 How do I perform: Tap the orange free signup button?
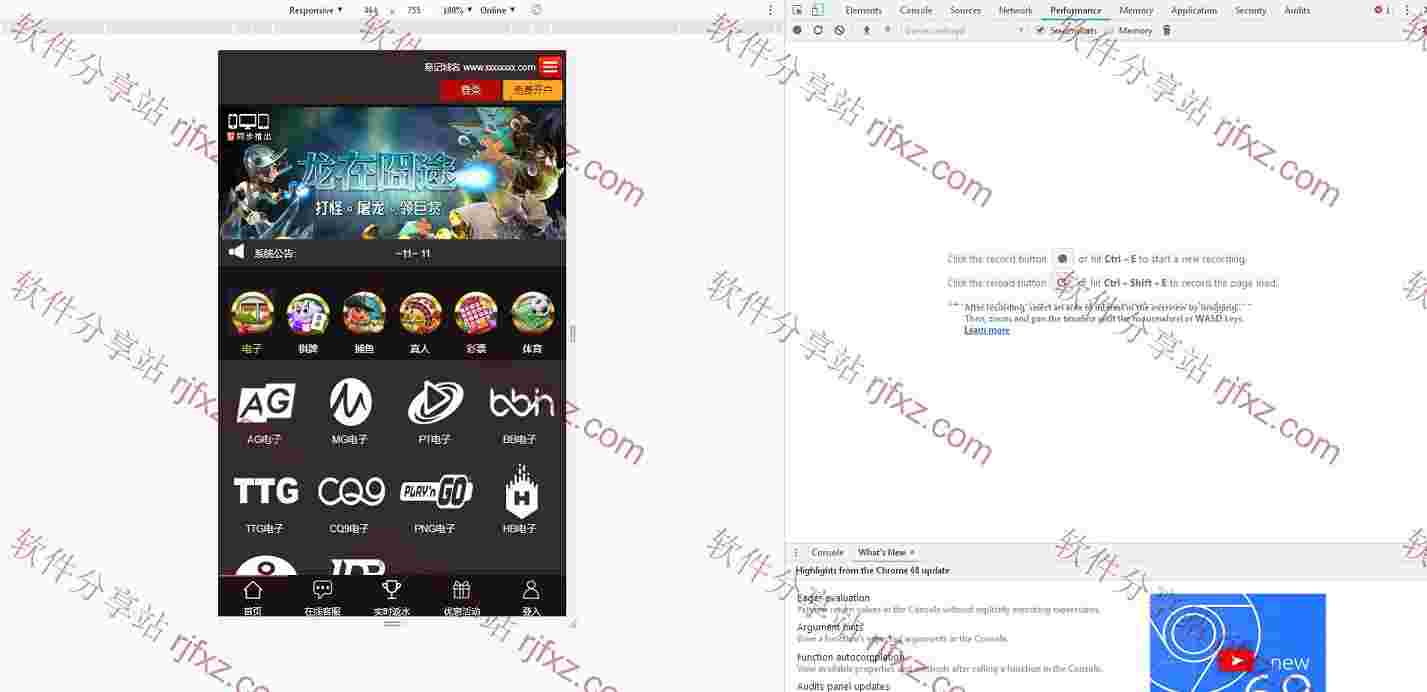pos(533,90)
